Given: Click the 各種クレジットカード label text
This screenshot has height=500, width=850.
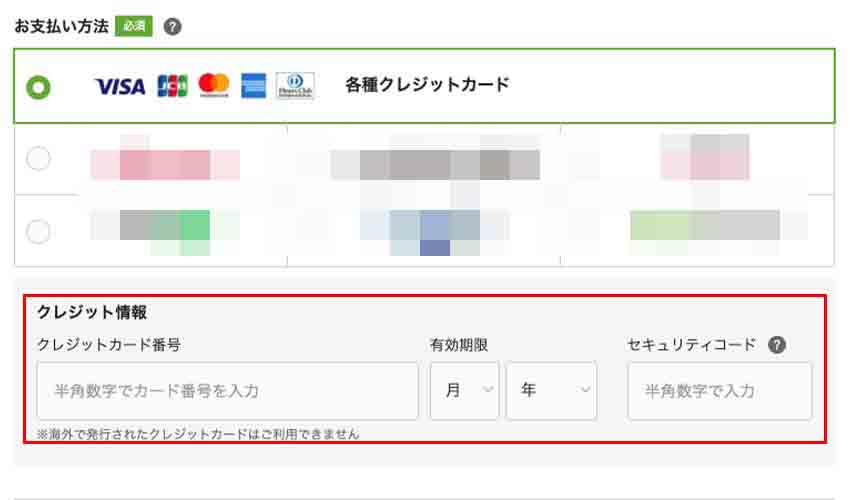Looking at the screenshot, I should pos(427,85).
